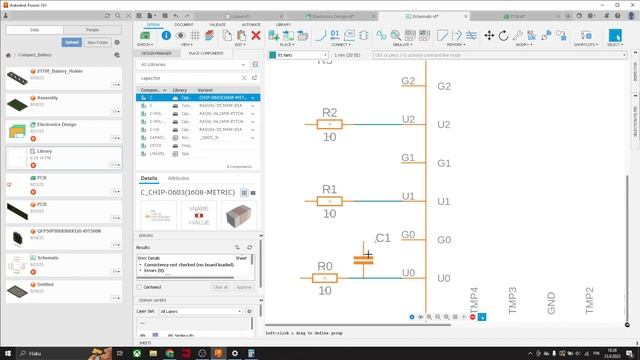The height and width of the screenshot is (360, 640).
Task: Activate the blue Select tool
Action: click(615, 36)
